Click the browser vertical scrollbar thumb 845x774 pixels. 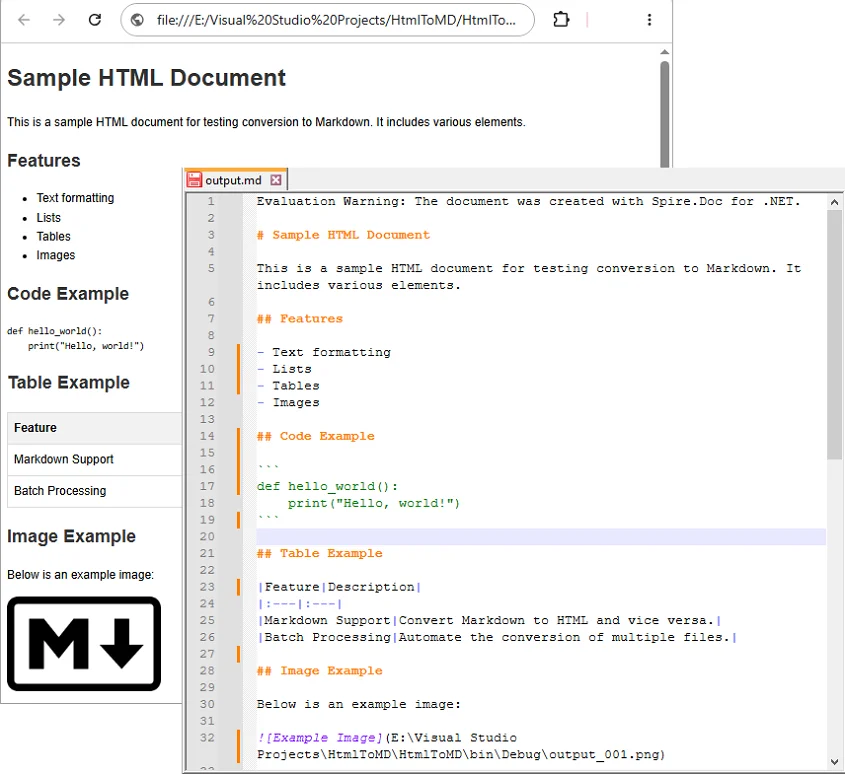tap(664, 114)
